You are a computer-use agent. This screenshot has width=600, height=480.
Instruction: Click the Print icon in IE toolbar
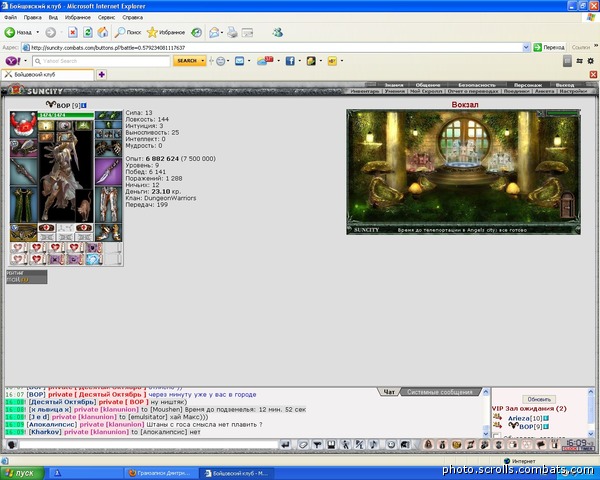232,32
